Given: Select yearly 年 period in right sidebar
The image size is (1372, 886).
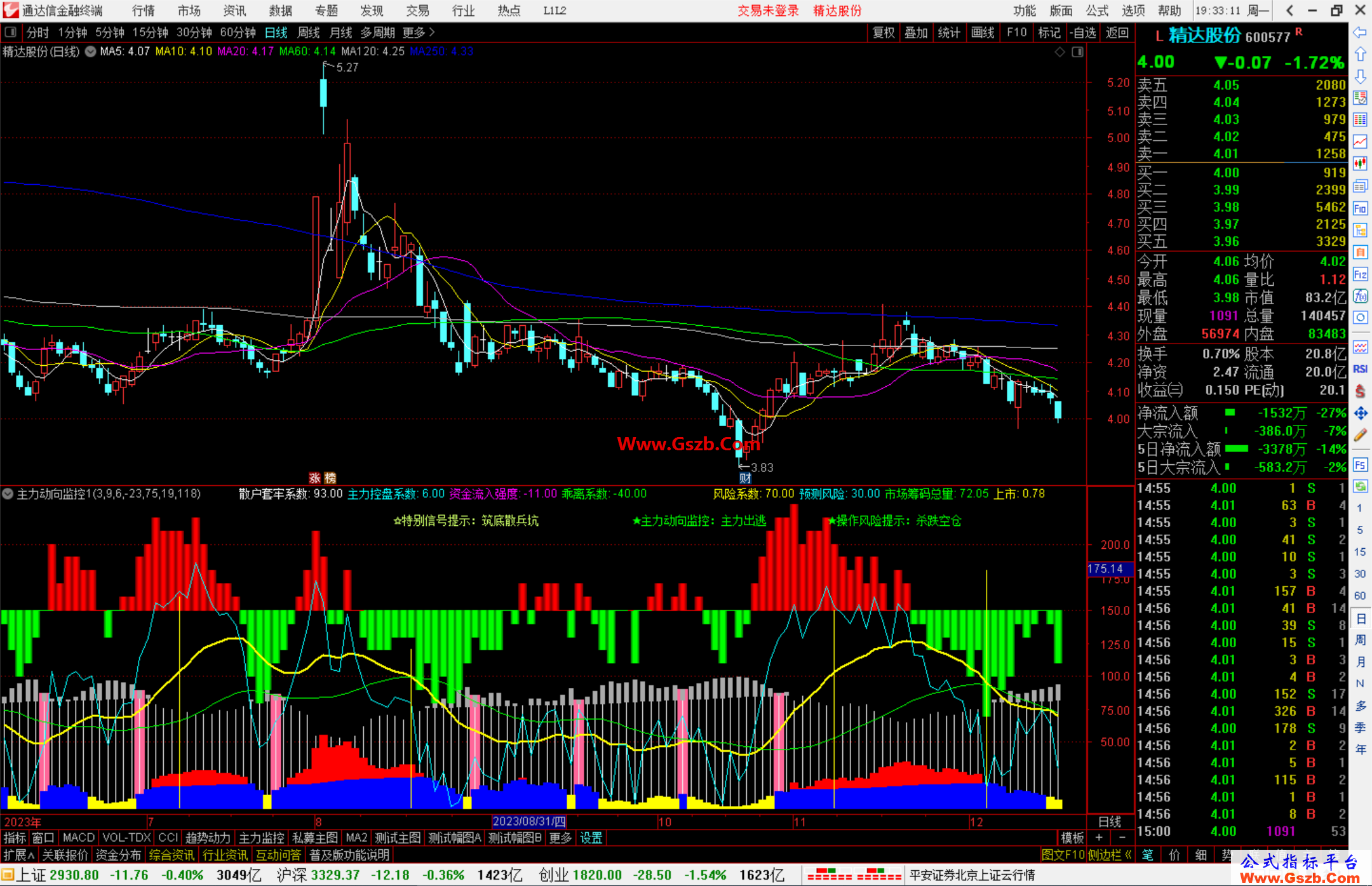Looking at the screenshot, I should coord(1360,749).
